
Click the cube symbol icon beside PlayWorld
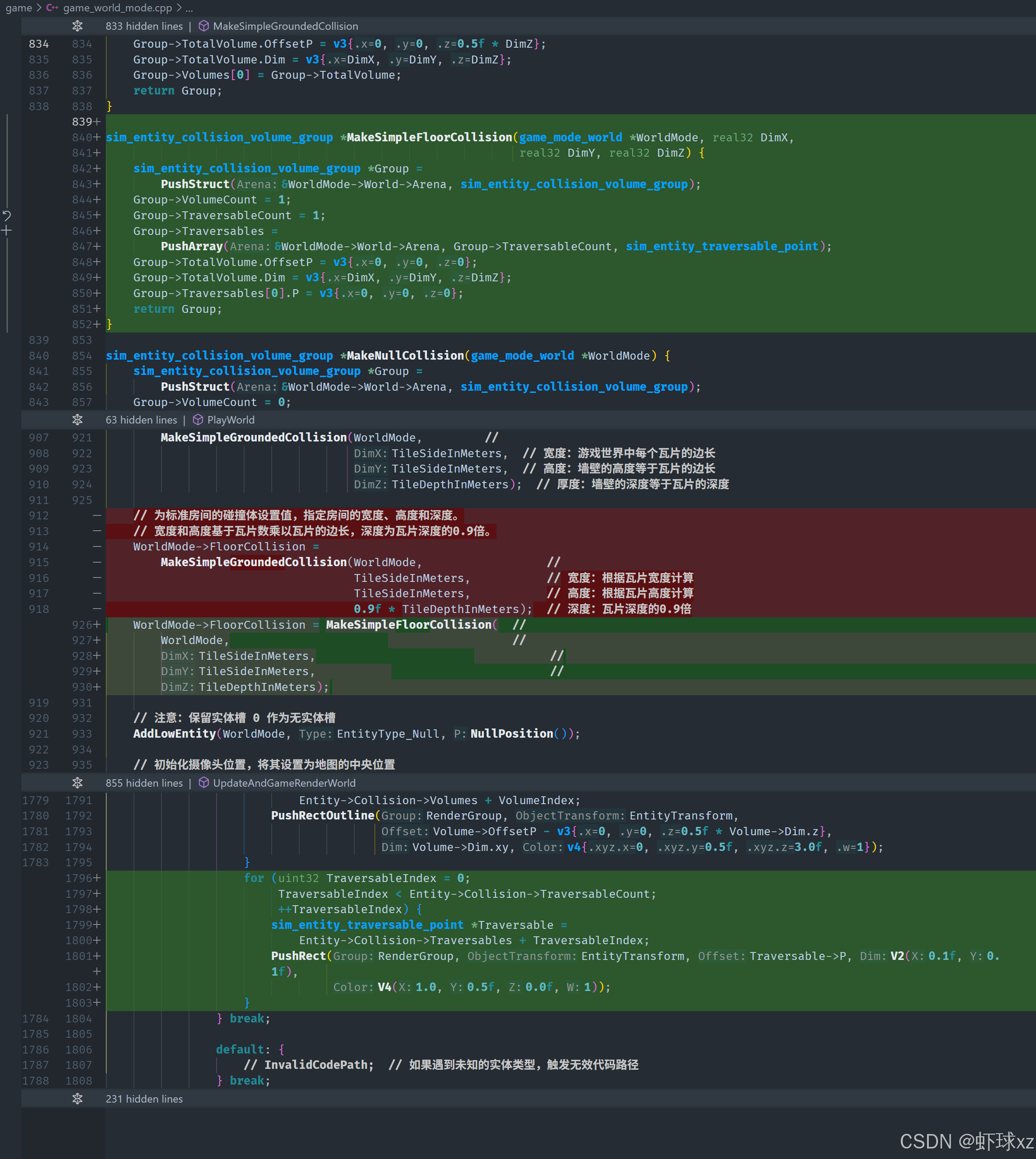198,420
